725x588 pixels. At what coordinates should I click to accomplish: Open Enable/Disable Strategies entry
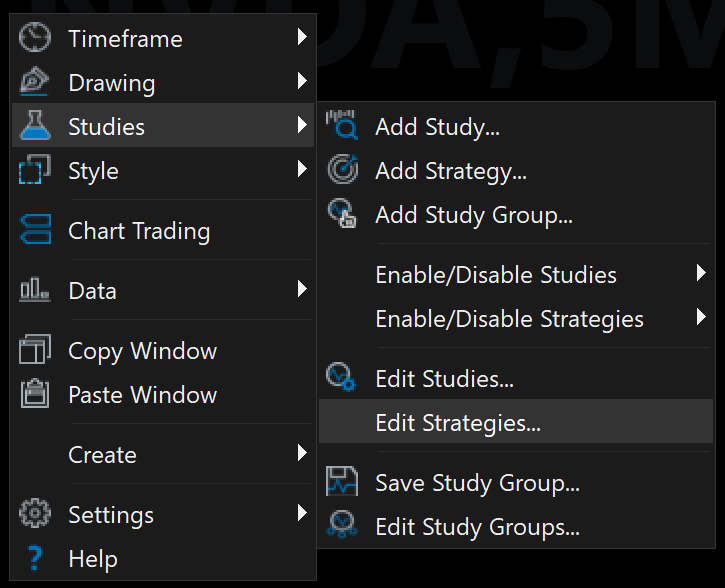[516, 318]
